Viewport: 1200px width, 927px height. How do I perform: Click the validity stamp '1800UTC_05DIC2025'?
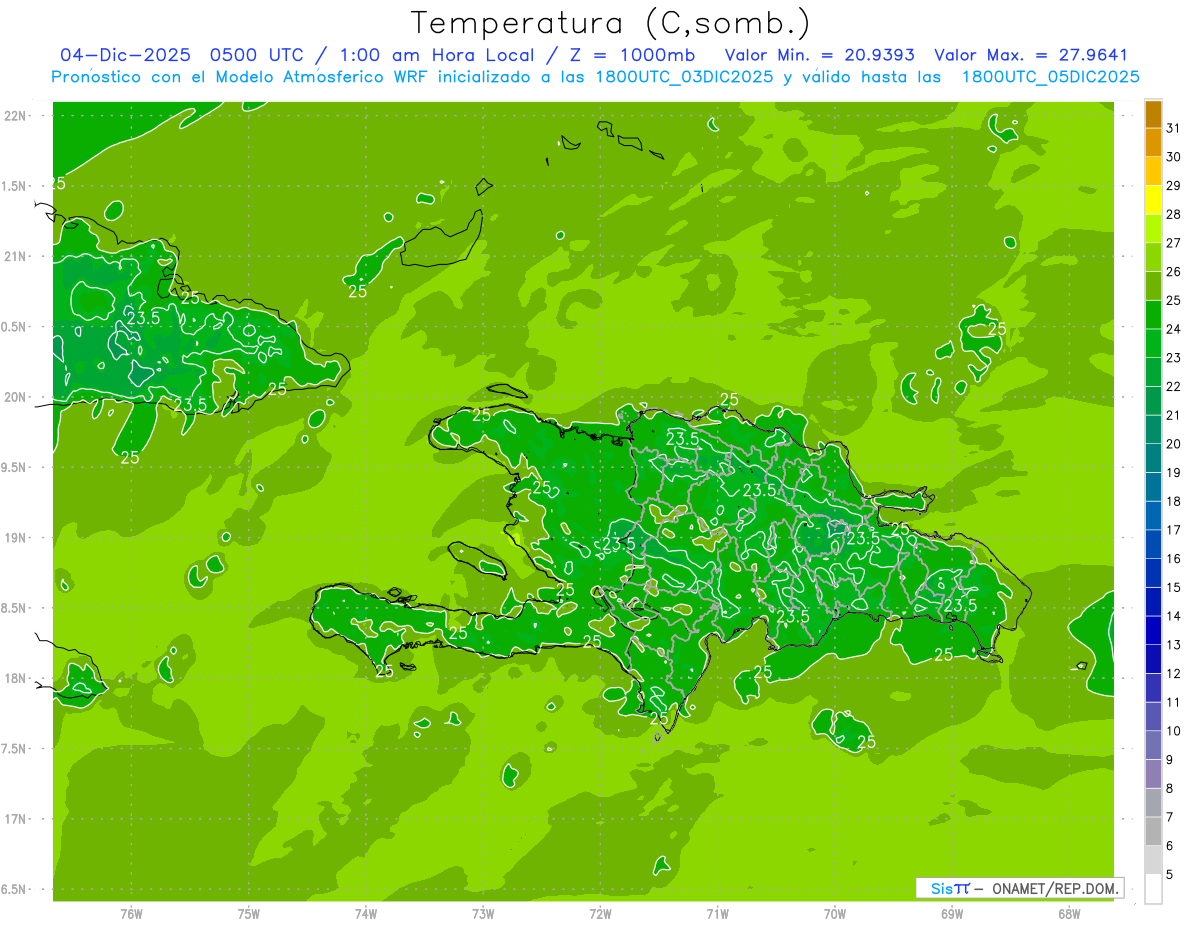pos(1050,77)
